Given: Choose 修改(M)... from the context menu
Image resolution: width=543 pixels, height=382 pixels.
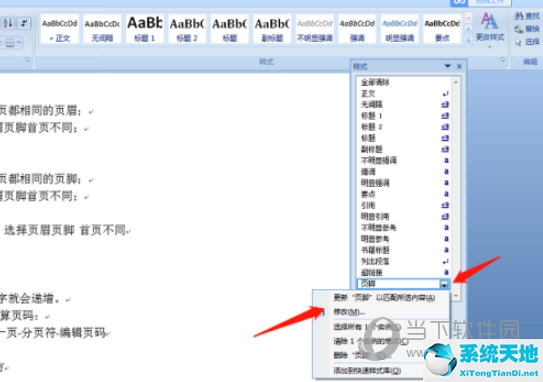Looking at the screenshot, I should coord(349,312).
